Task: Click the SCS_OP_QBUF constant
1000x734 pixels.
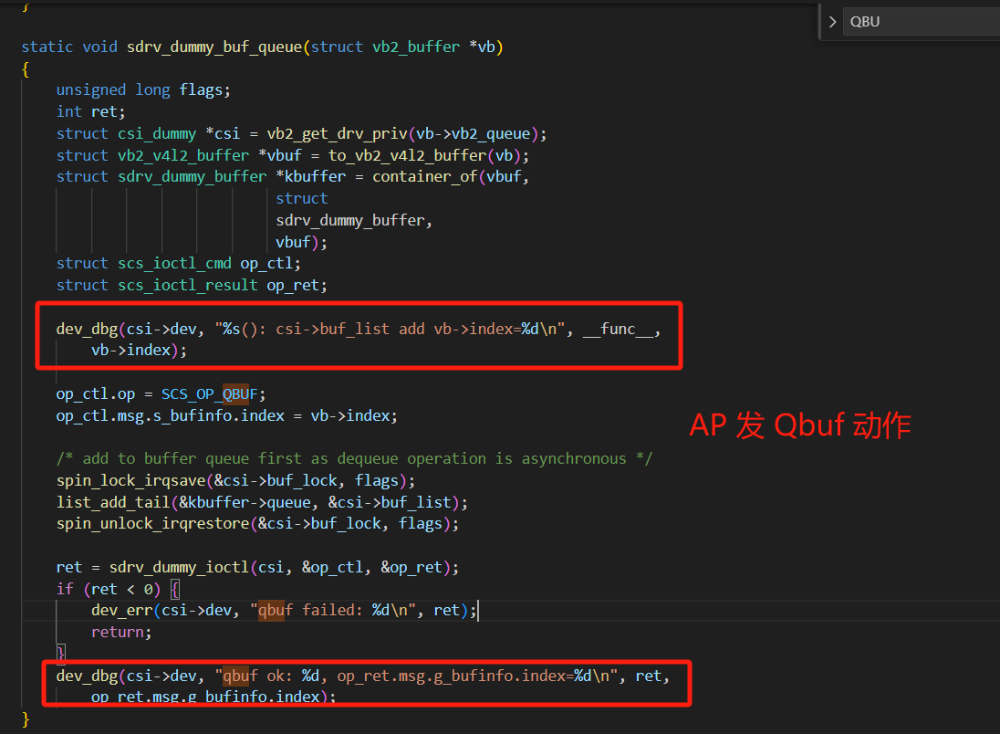Action: [x=214, y=394]
